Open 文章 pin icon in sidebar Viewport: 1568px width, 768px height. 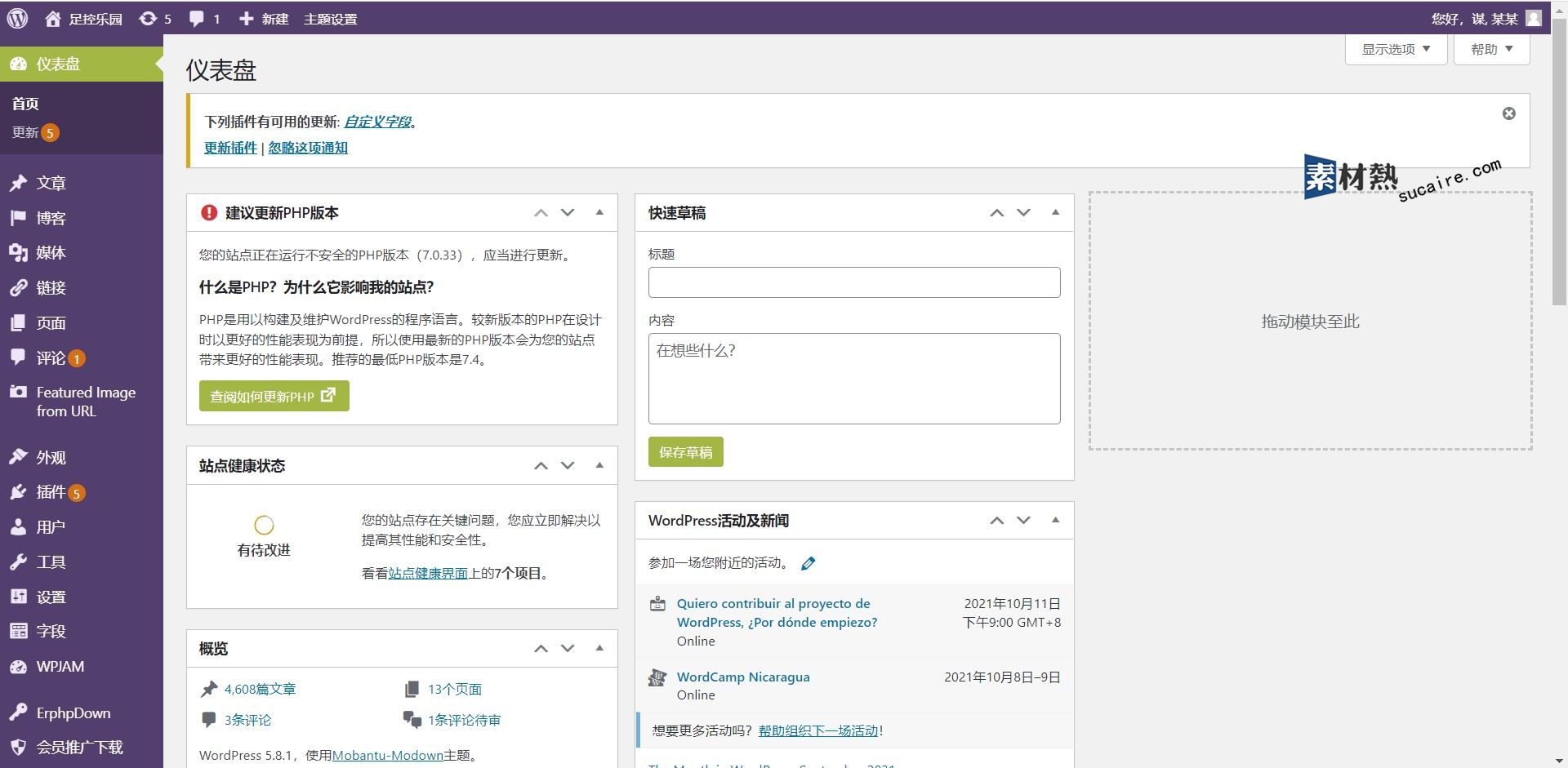[18, 183]
